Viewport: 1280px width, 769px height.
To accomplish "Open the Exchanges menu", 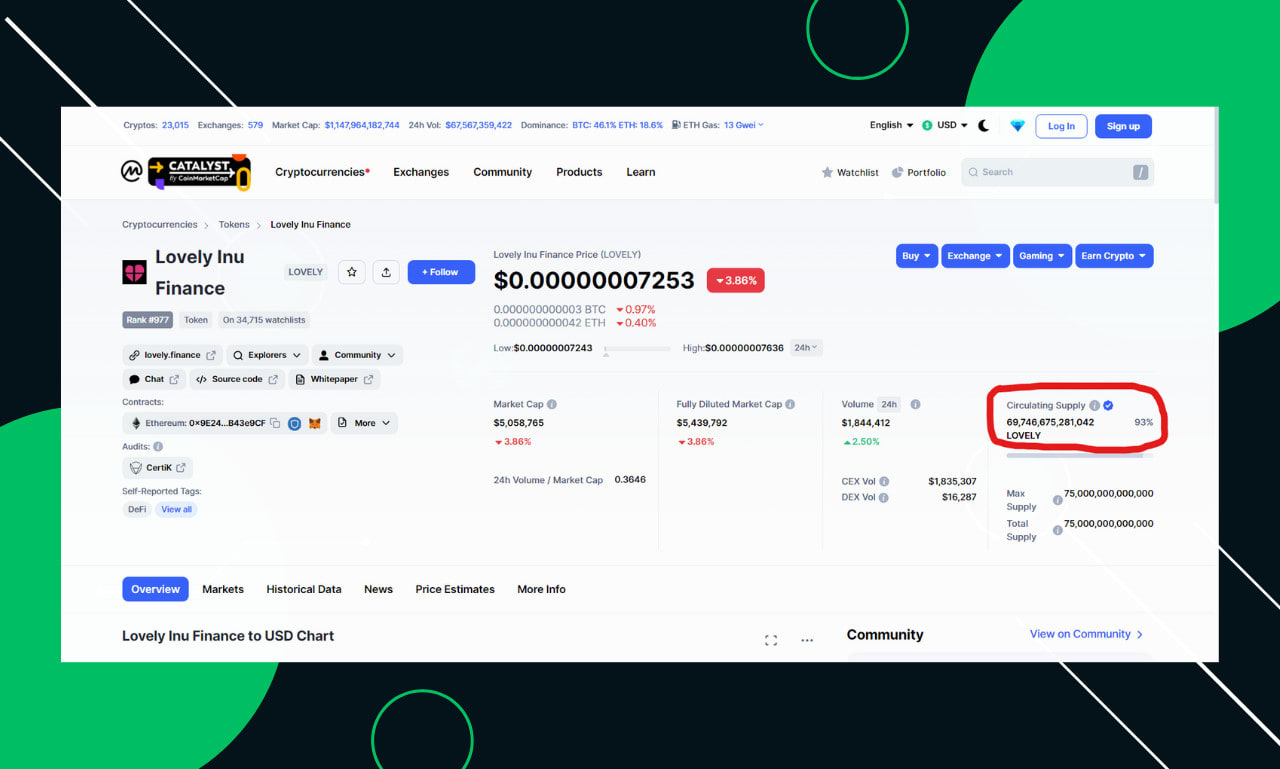I will point(420,172).
